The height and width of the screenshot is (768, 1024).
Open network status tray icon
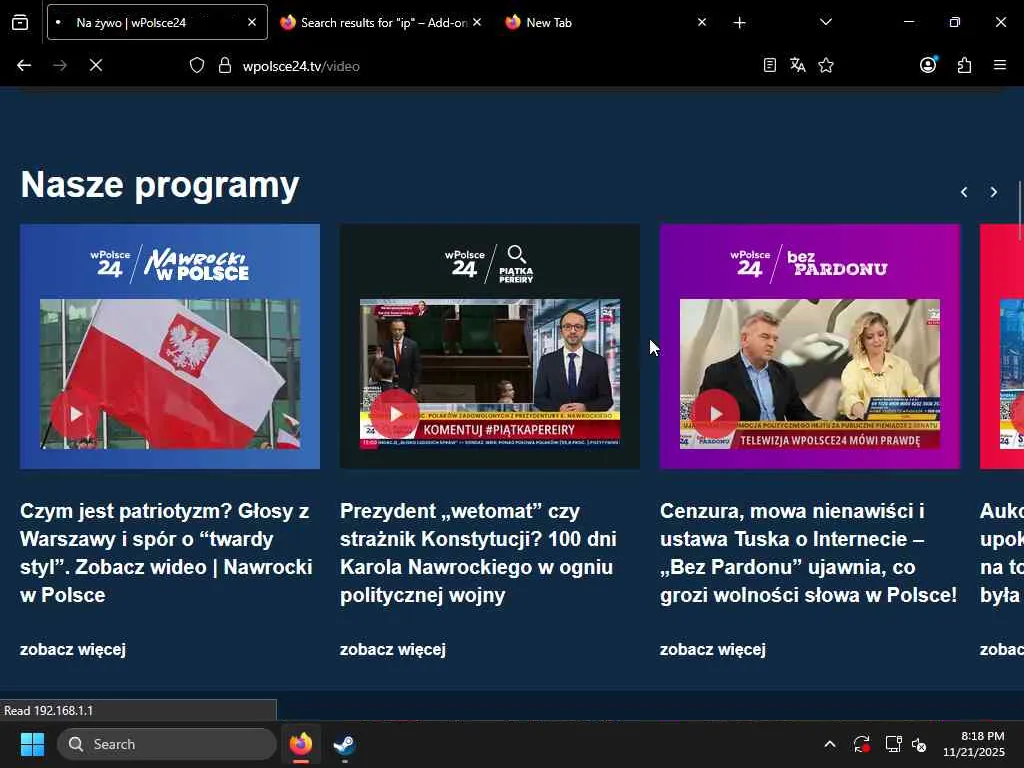(893, 744)
